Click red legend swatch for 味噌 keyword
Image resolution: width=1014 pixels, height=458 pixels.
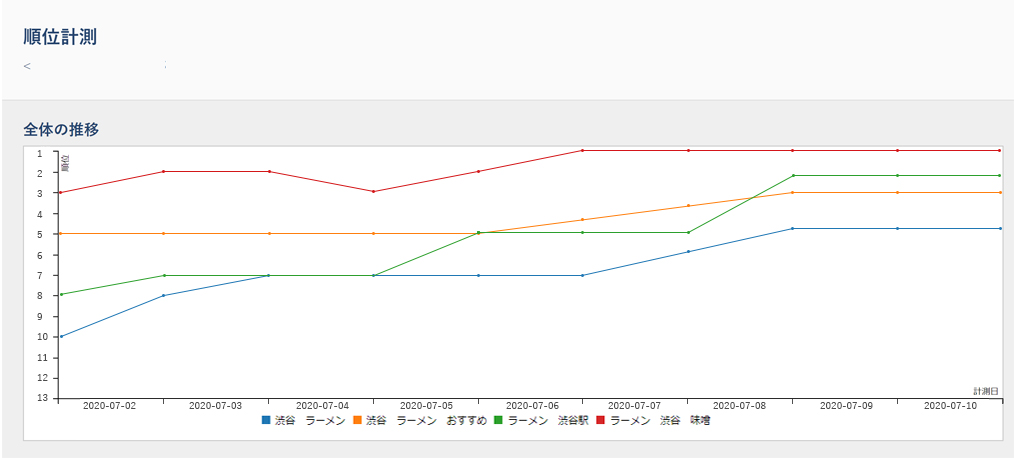pyautogui.click(x=600, y=421)
